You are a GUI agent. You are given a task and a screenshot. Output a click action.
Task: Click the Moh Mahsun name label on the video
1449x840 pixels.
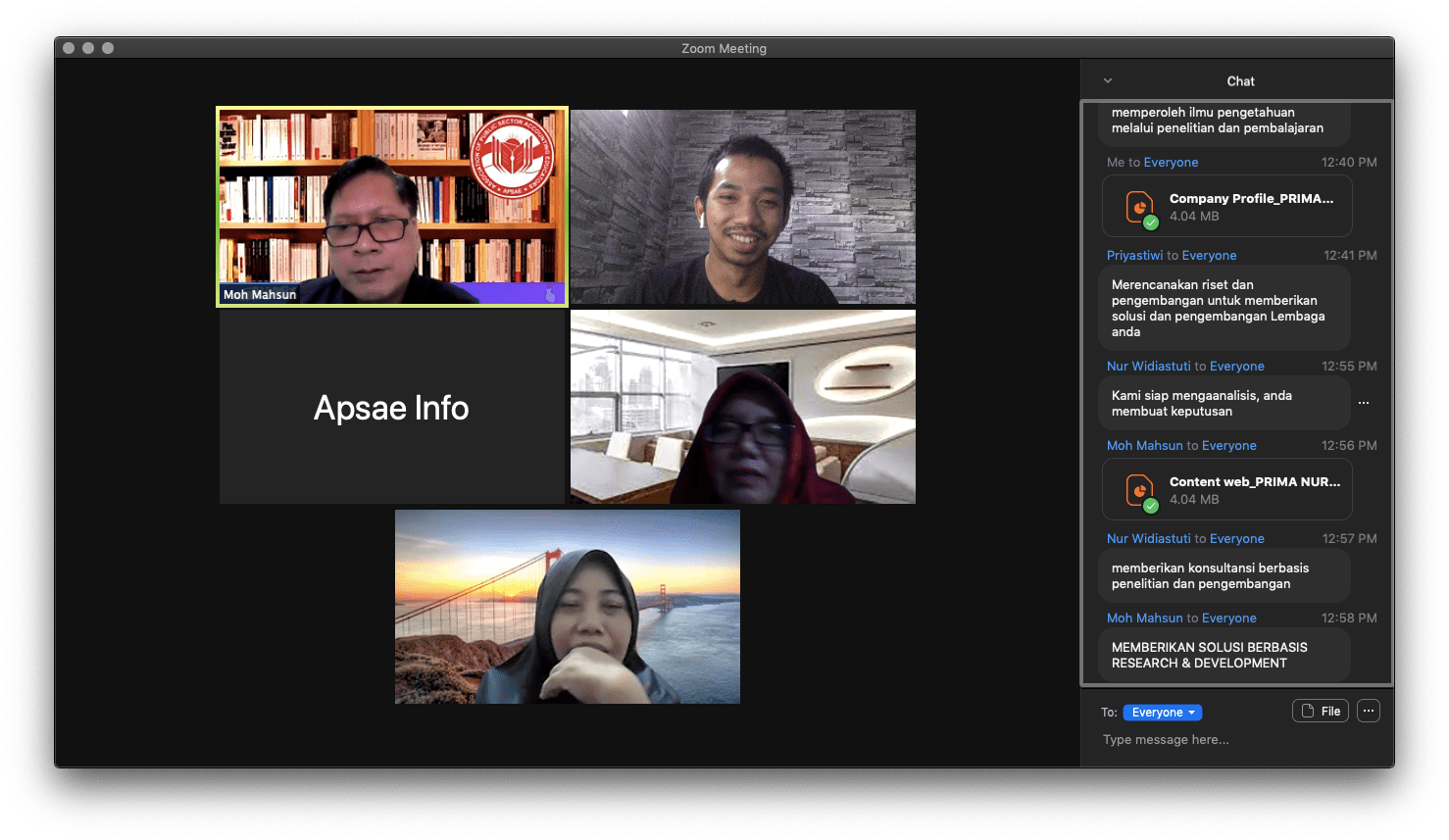tap(260, 294)
